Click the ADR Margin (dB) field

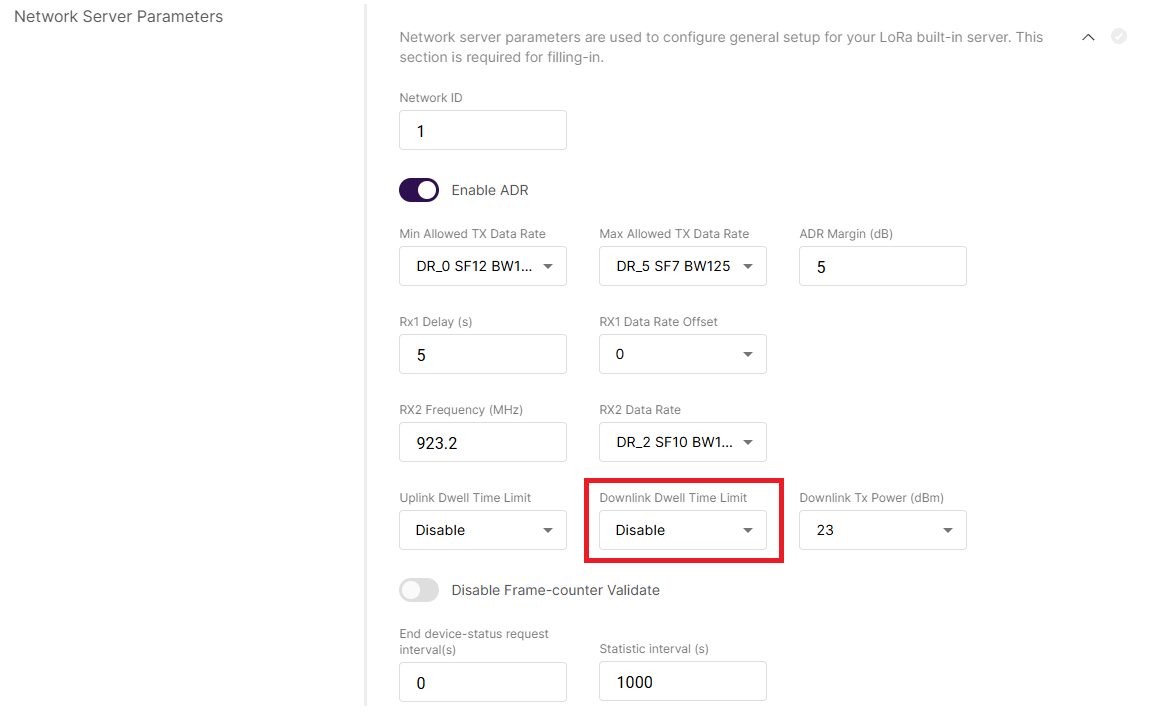tap(883, 267)
